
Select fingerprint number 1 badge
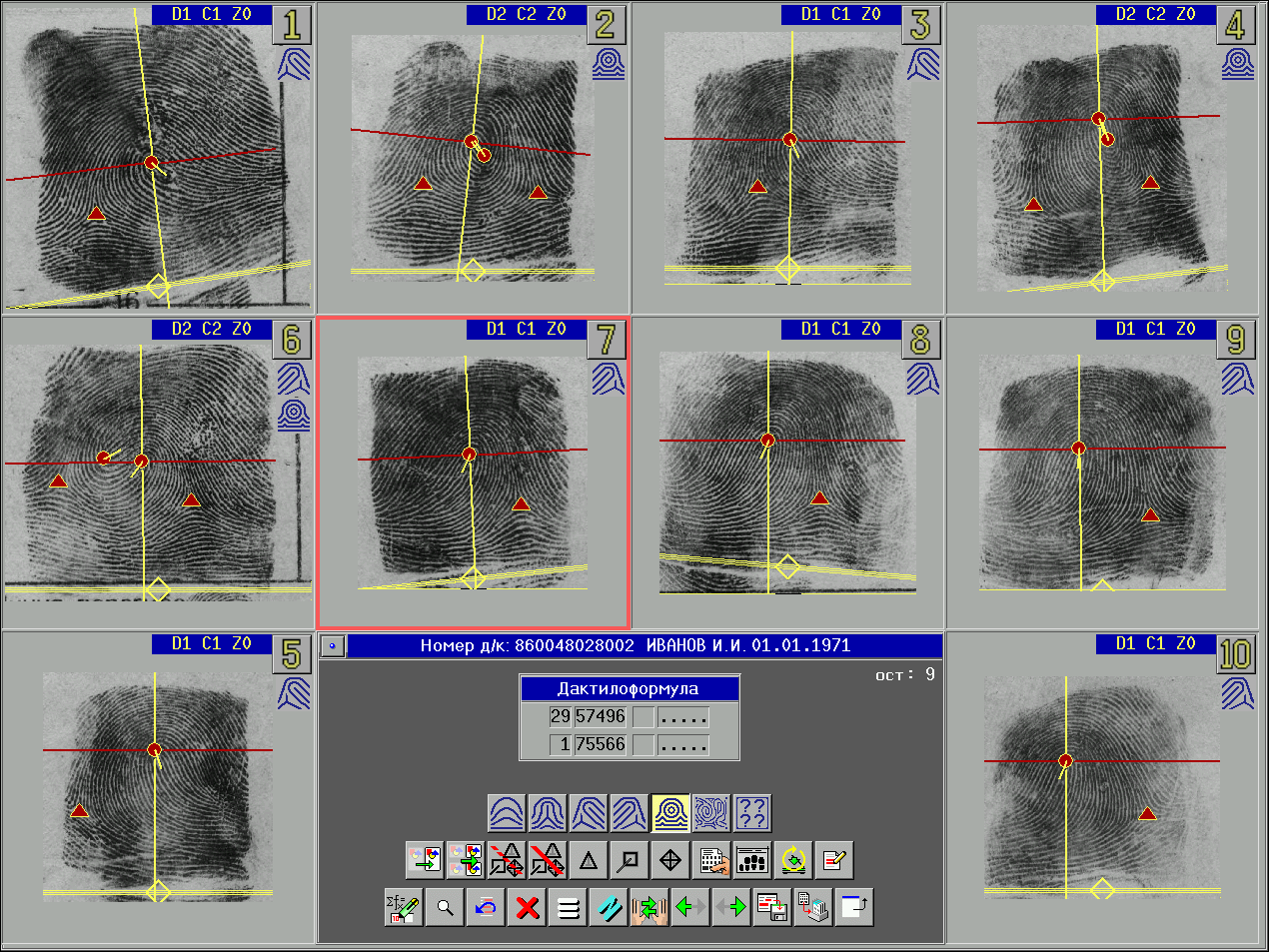click(292, 25)
